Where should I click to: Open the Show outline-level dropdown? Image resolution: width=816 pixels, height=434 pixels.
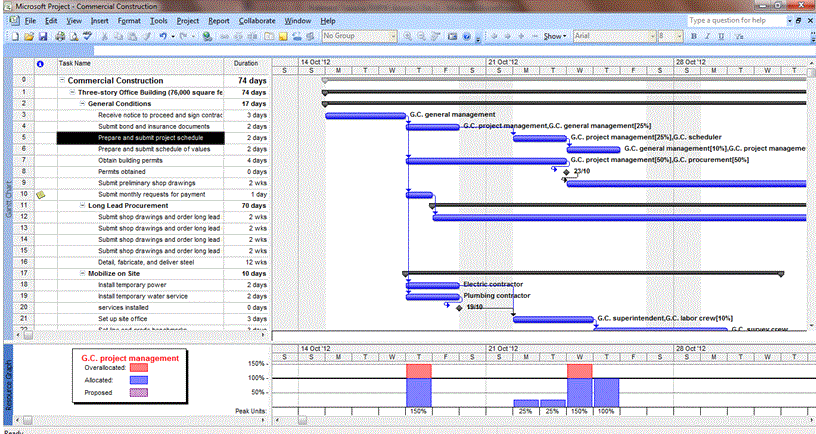pos(555,36)
